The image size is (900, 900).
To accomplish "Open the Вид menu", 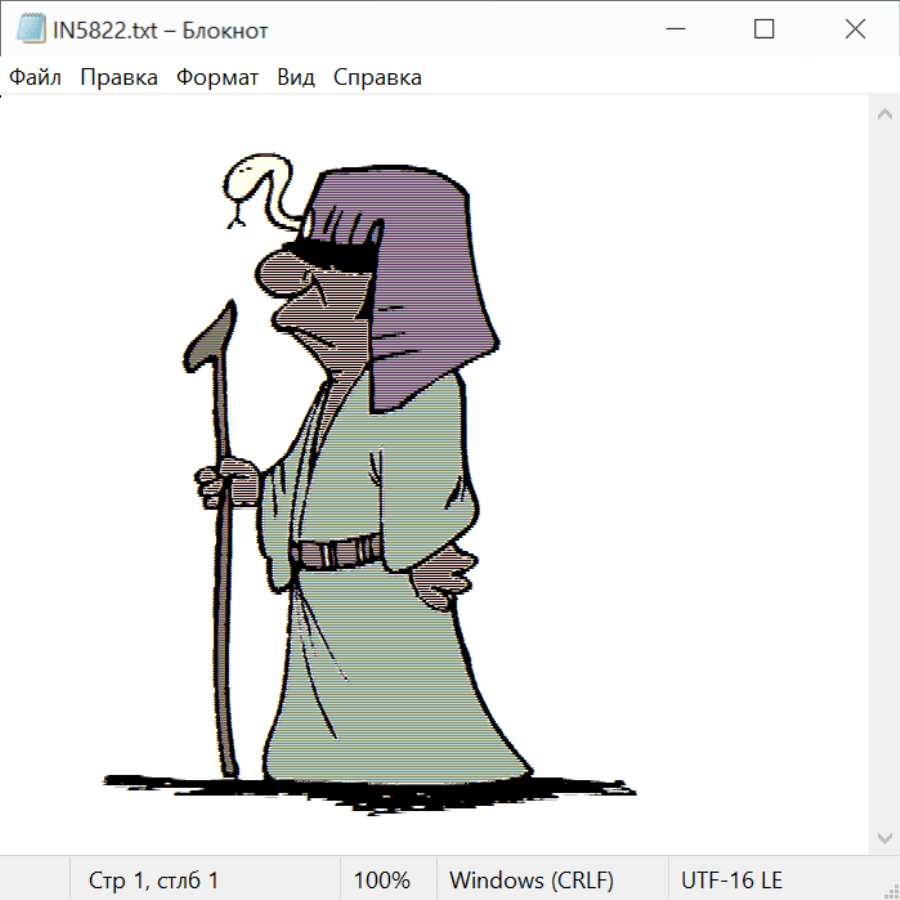I will [x=296, y=77].
